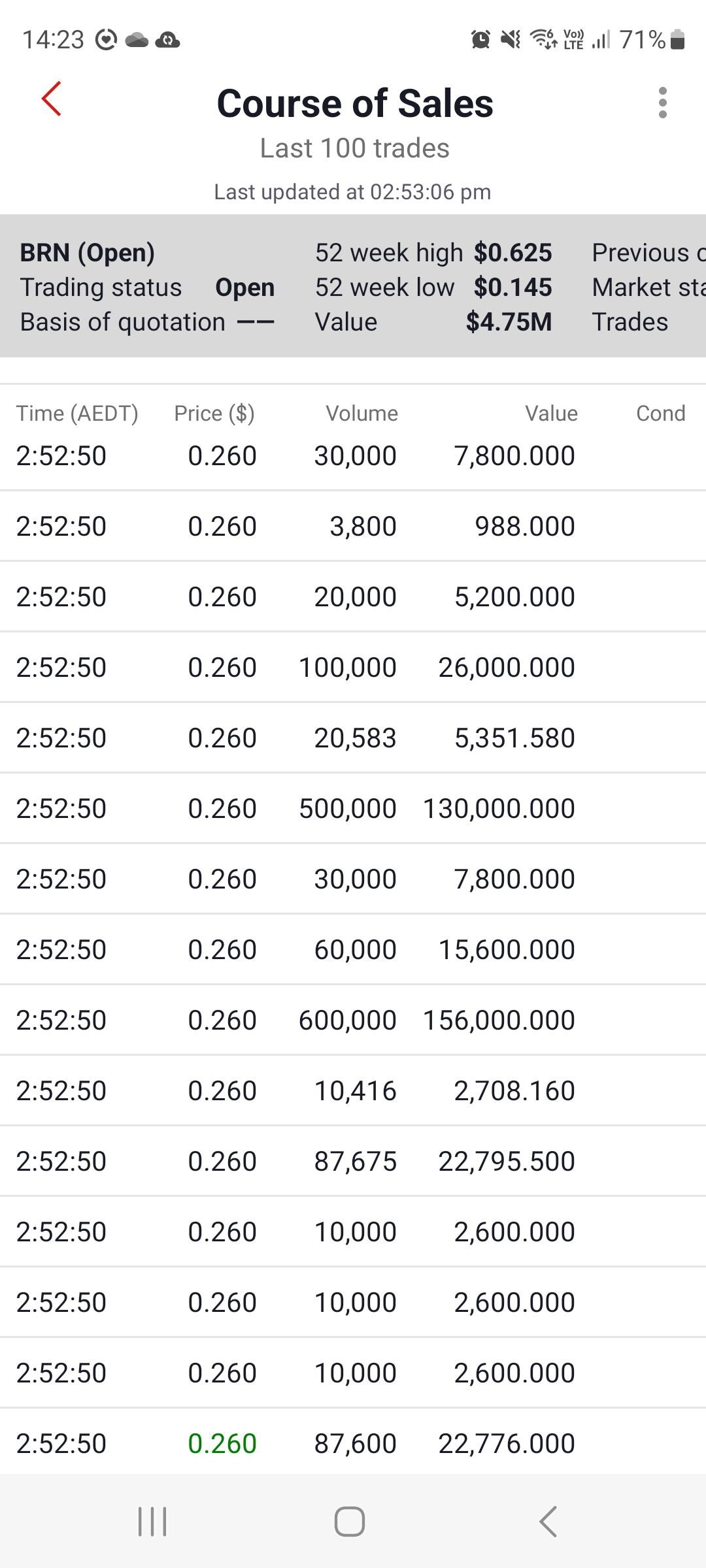Tap the Cond column header
Screen dimensions: 706x1568
click(x=660, y=414)
